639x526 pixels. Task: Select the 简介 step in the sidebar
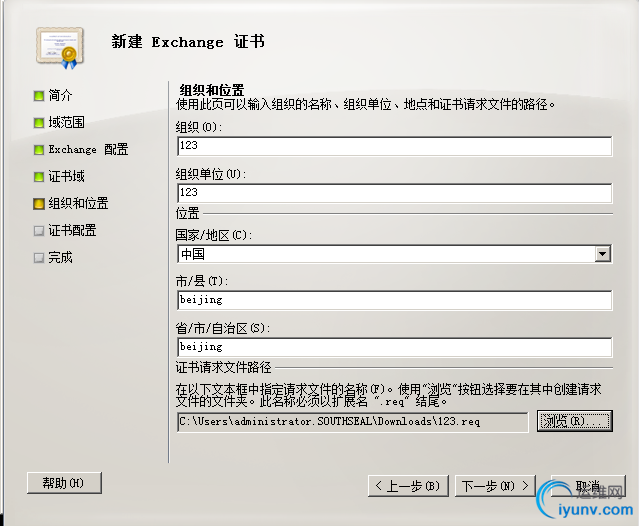coord(60,95)
